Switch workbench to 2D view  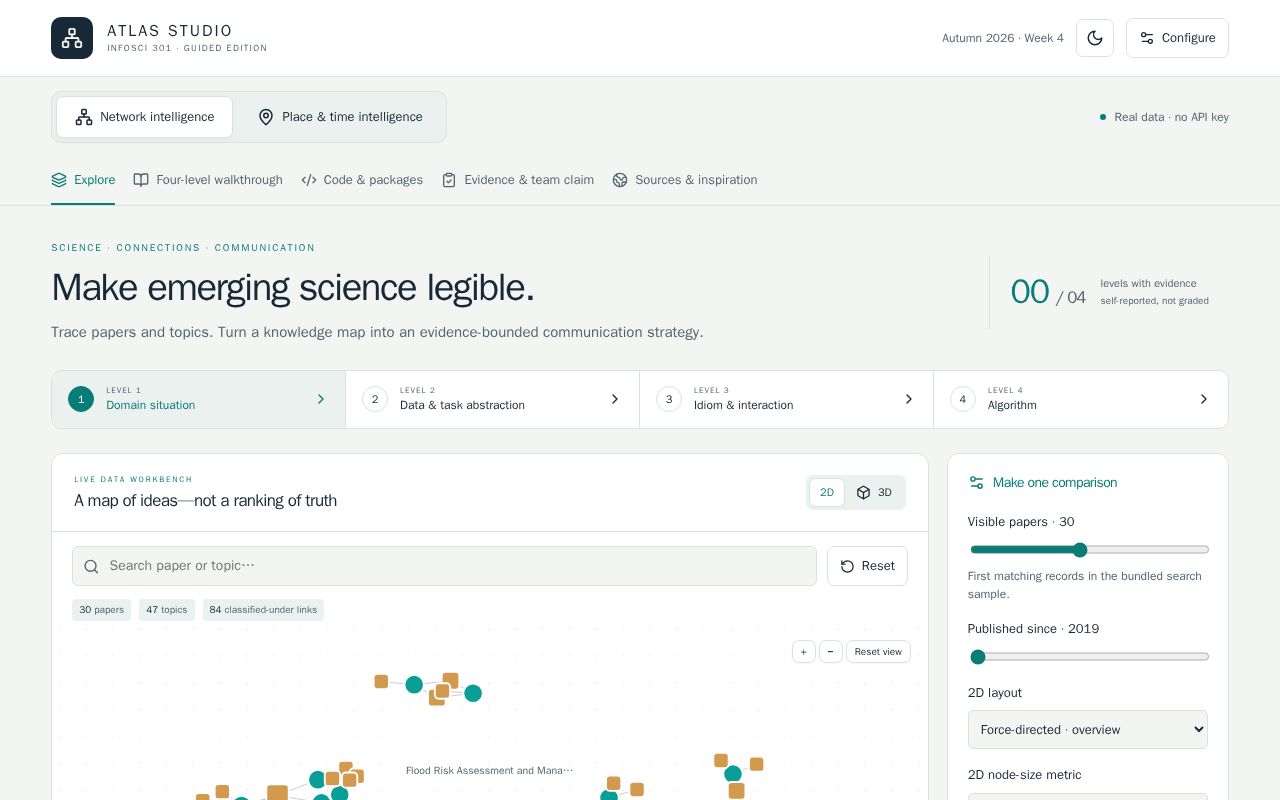827,493
